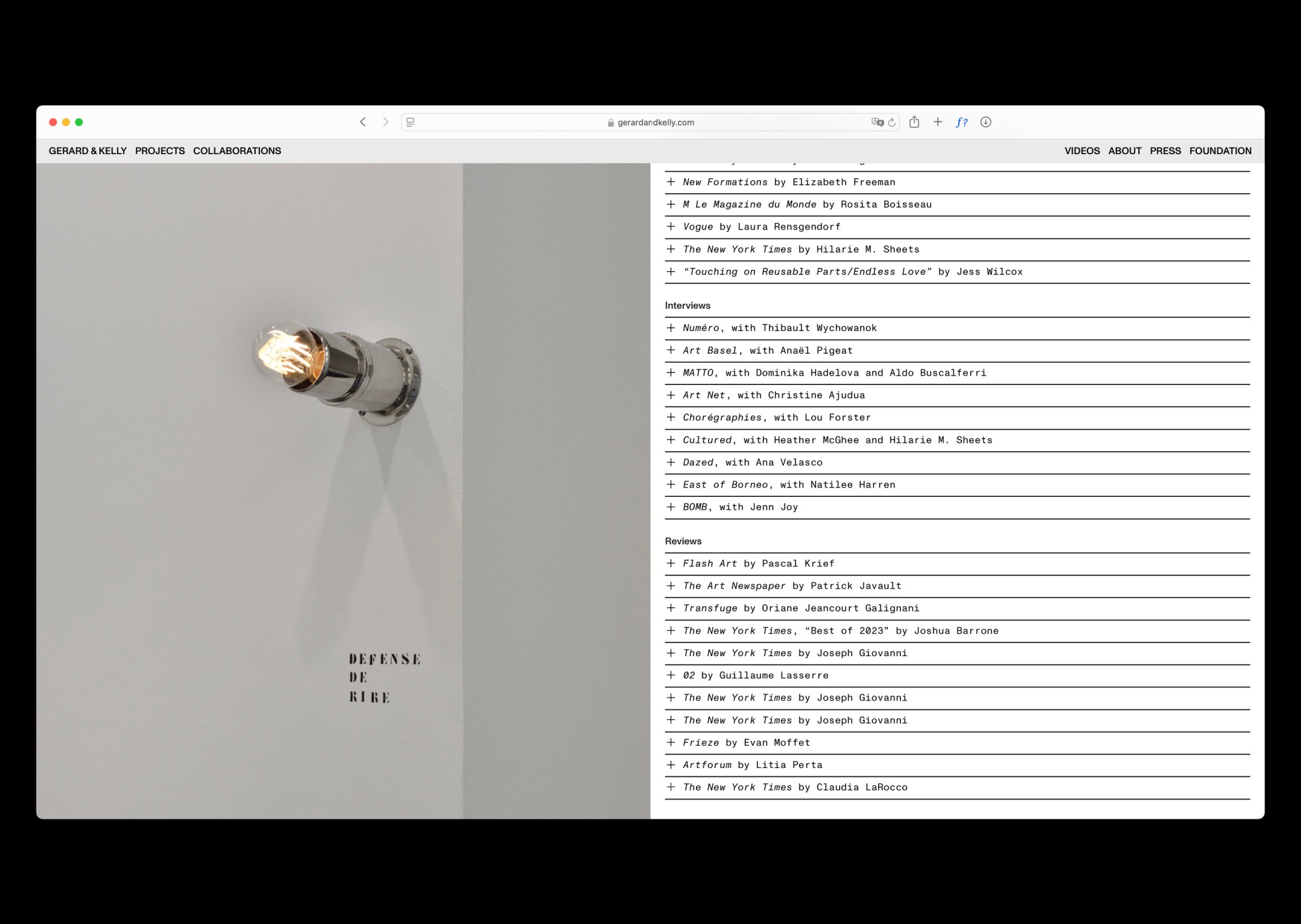Open the FOUNDATION link
The image size is (1301, 924).
coord(1220,151)
